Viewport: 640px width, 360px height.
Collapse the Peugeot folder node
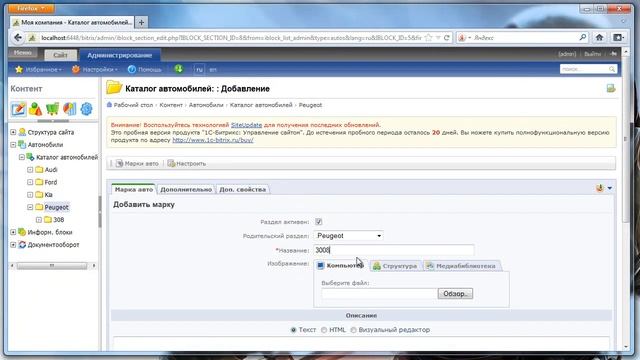point(30,207)
